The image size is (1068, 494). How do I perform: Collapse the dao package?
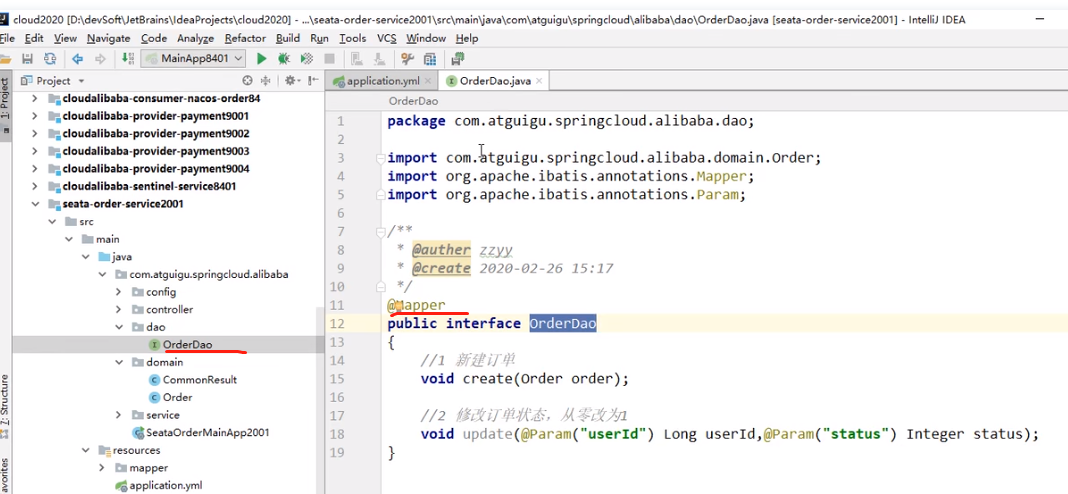tap(119, 327)
